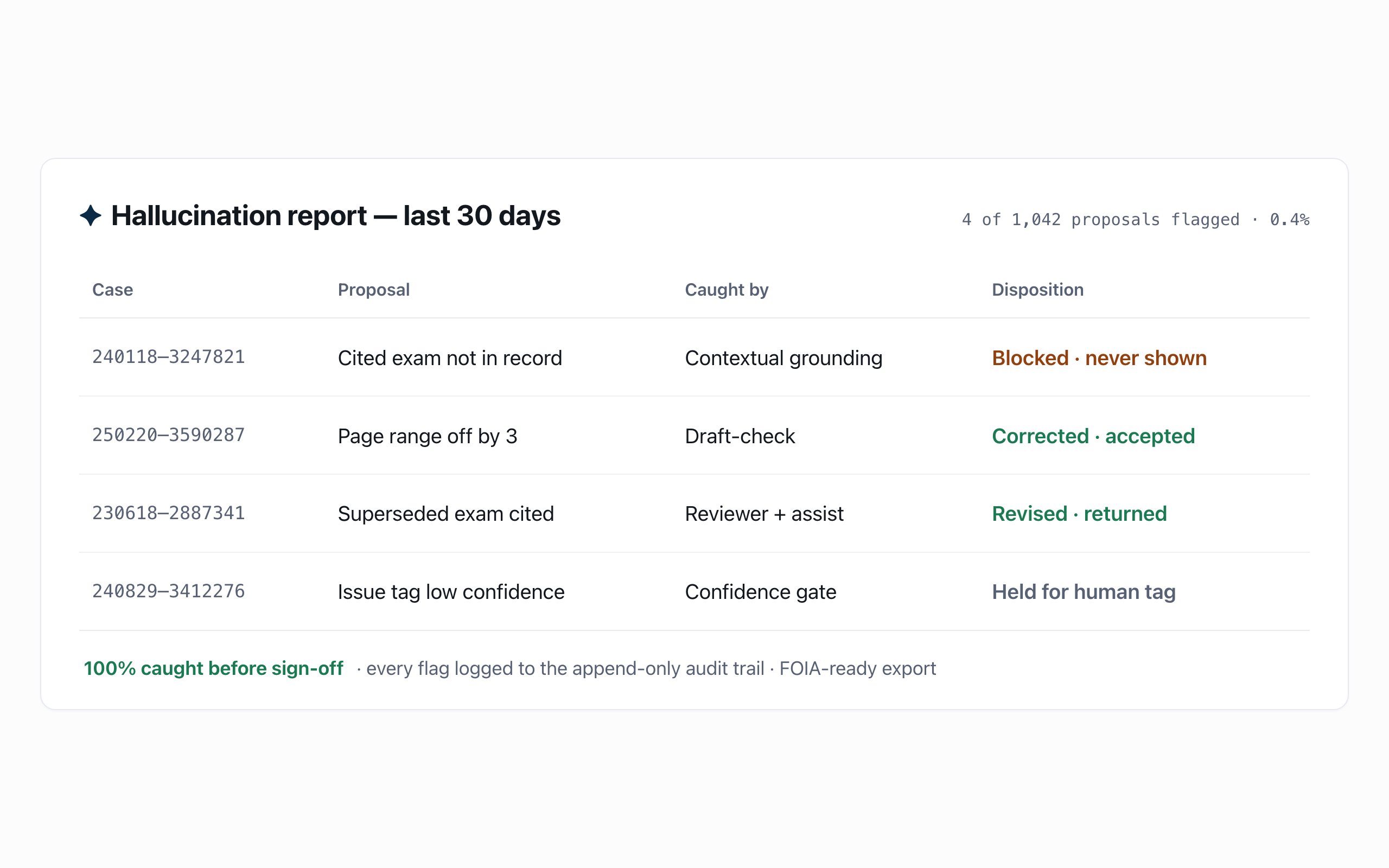Click the 'Case' column header

click(x=112, y=289)
